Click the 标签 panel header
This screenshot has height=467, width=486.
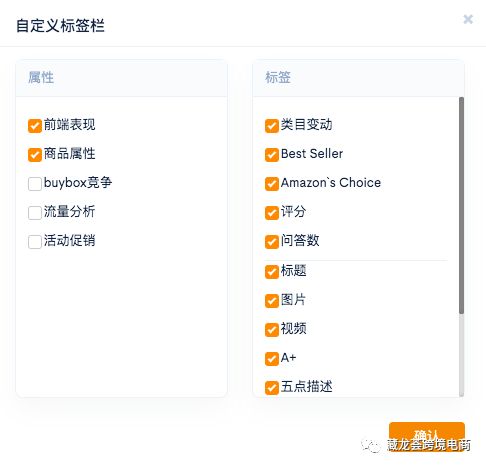[x=358, y=78]
